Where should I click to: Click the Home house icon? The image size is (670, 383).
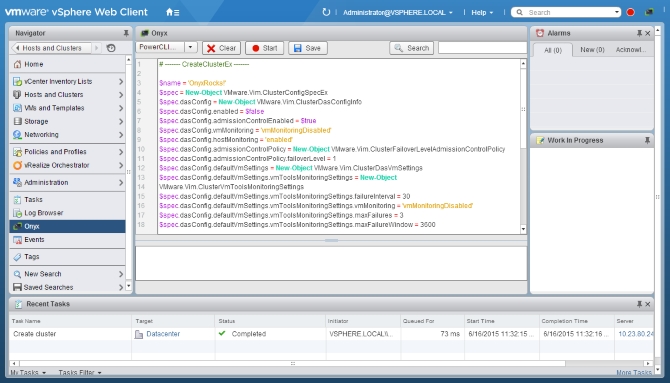tap(17, 65)
